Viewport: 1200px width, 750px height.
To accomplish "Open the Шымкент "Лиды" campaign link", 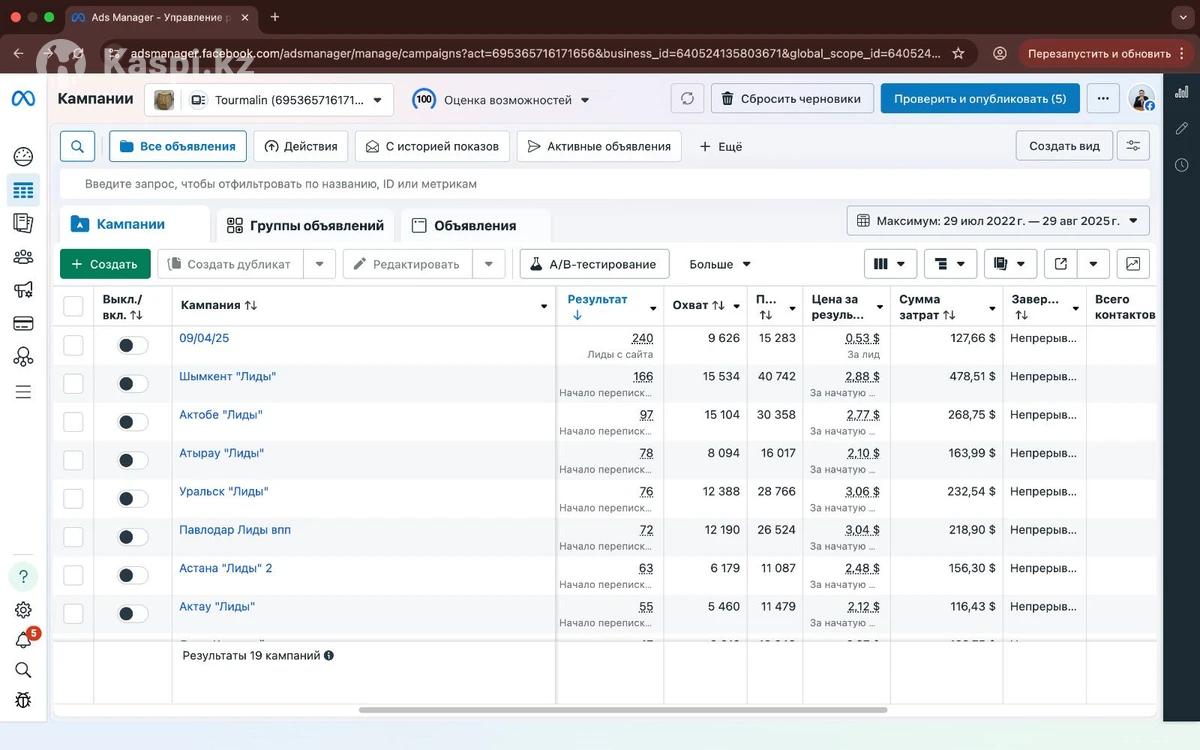I will coord(228,376).
